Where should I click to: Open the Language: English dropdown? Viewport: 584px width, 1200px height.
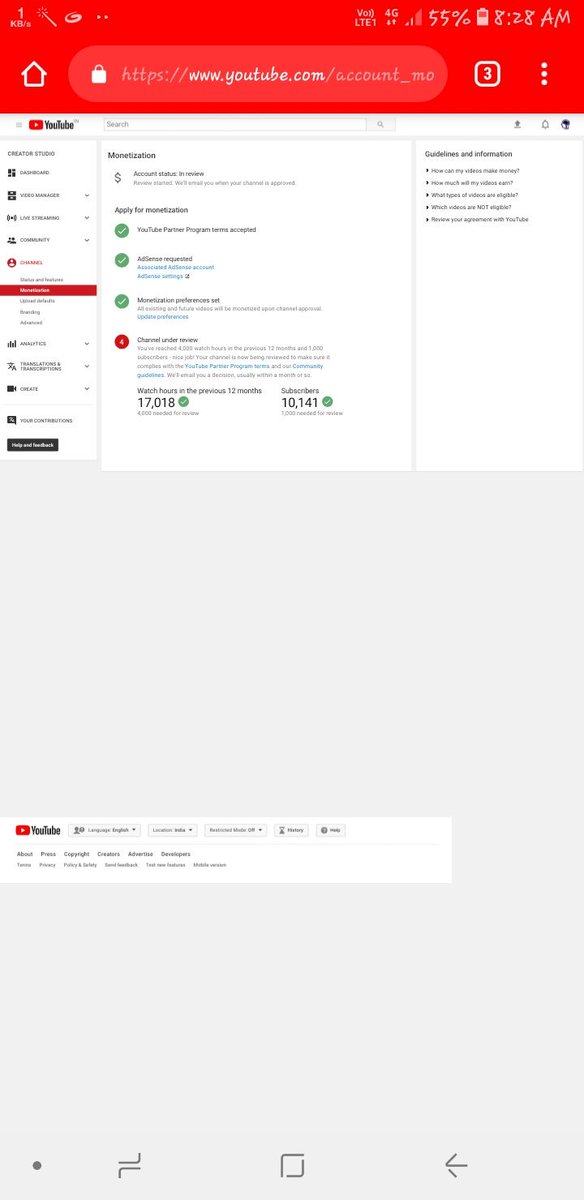[105, 830]
